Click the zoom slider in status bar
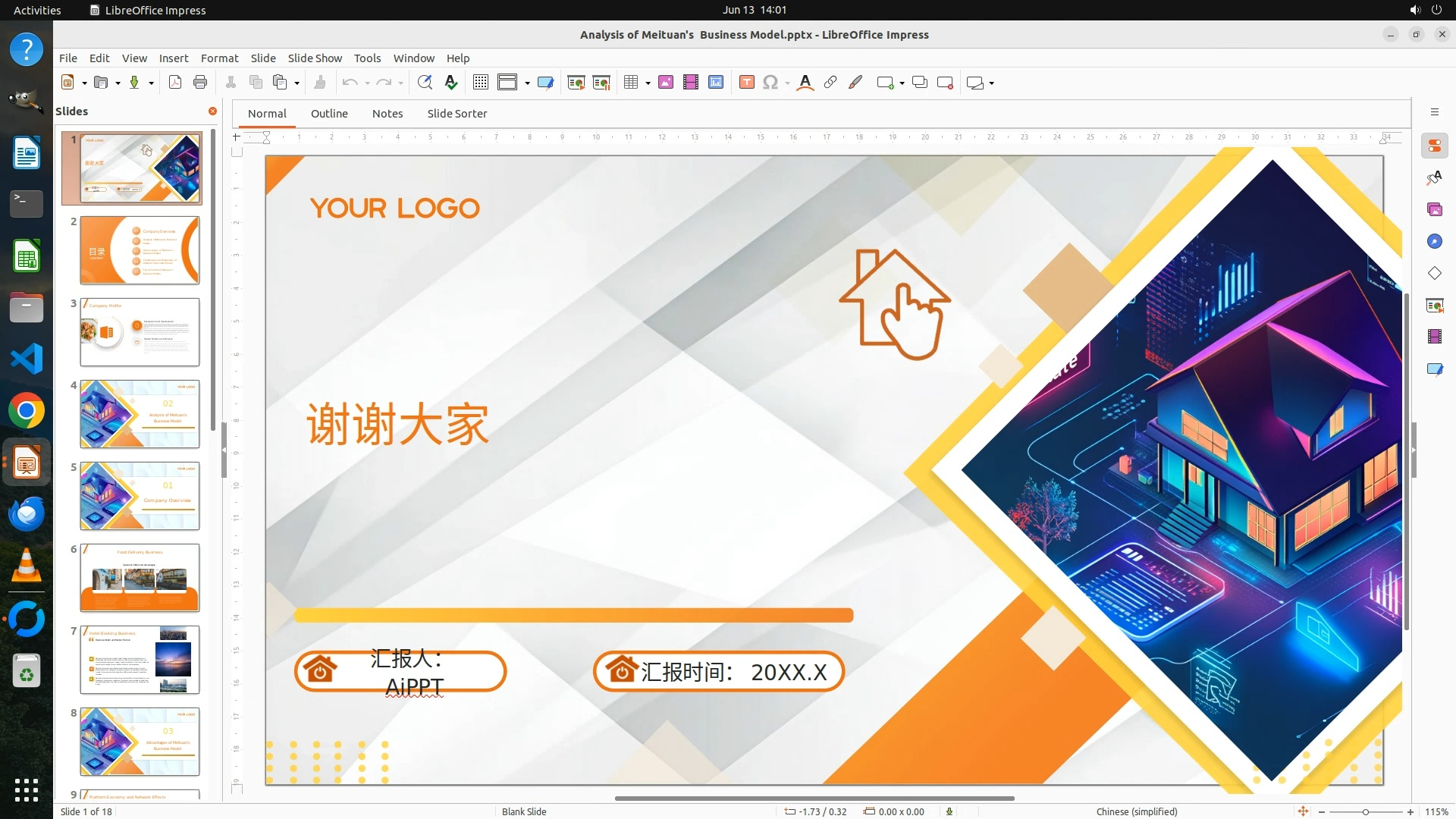1456x819 pixels. click(1365, 811)
